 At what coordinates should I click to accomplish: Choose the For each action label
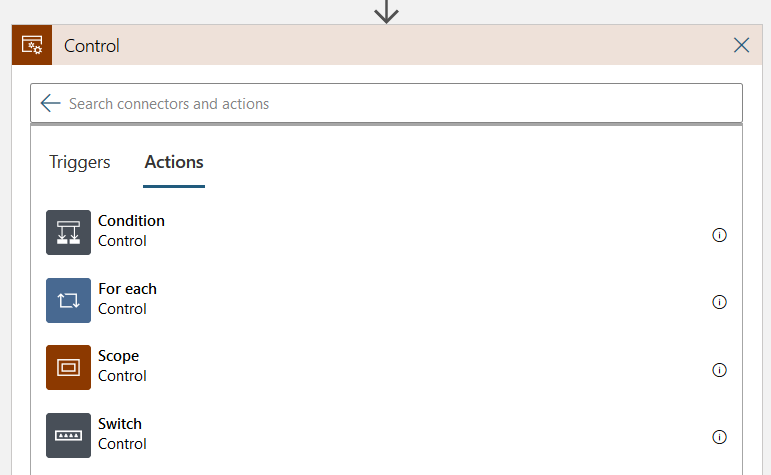click(127, 289)
